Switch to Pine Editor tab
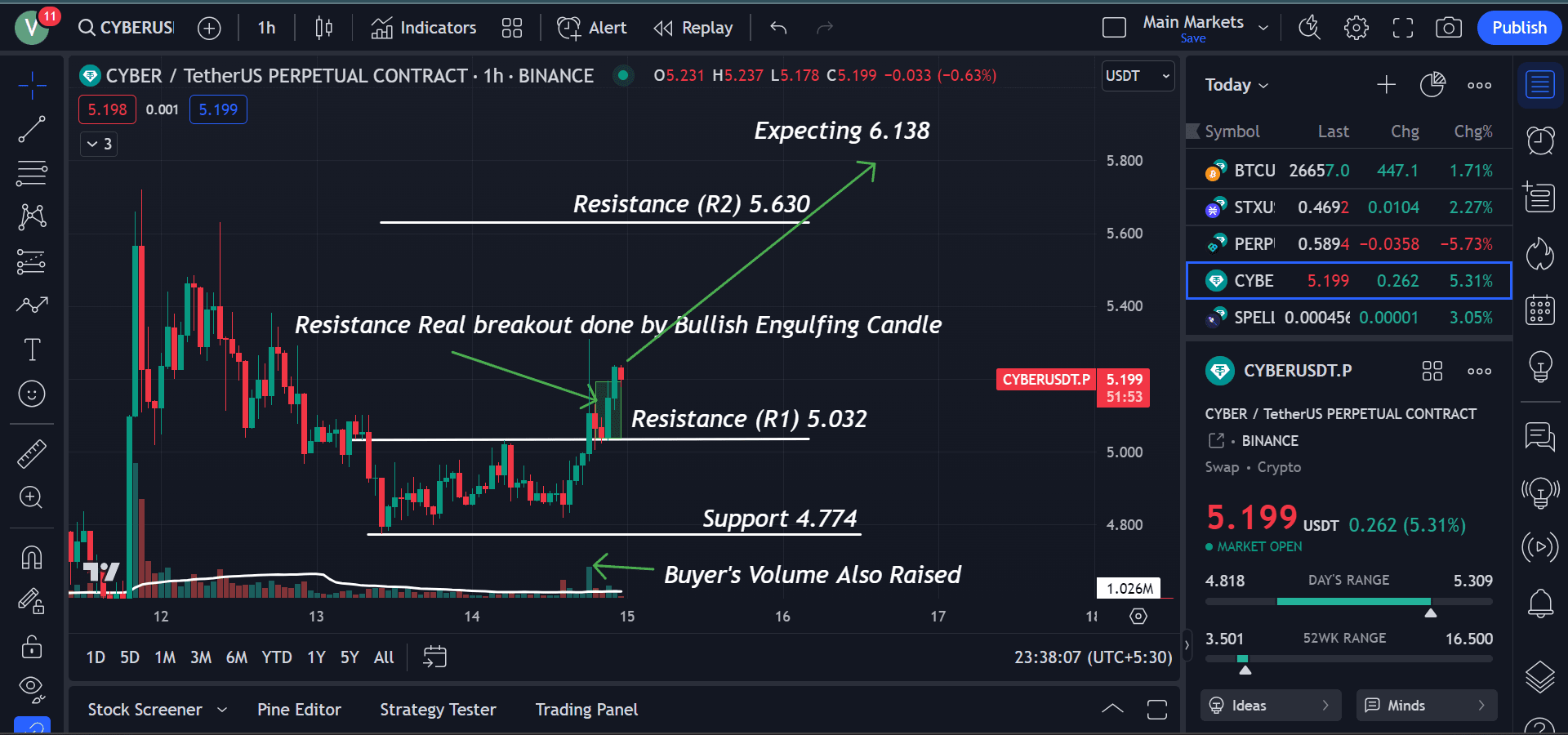The image size is (1568, 735). click(299, 710)
